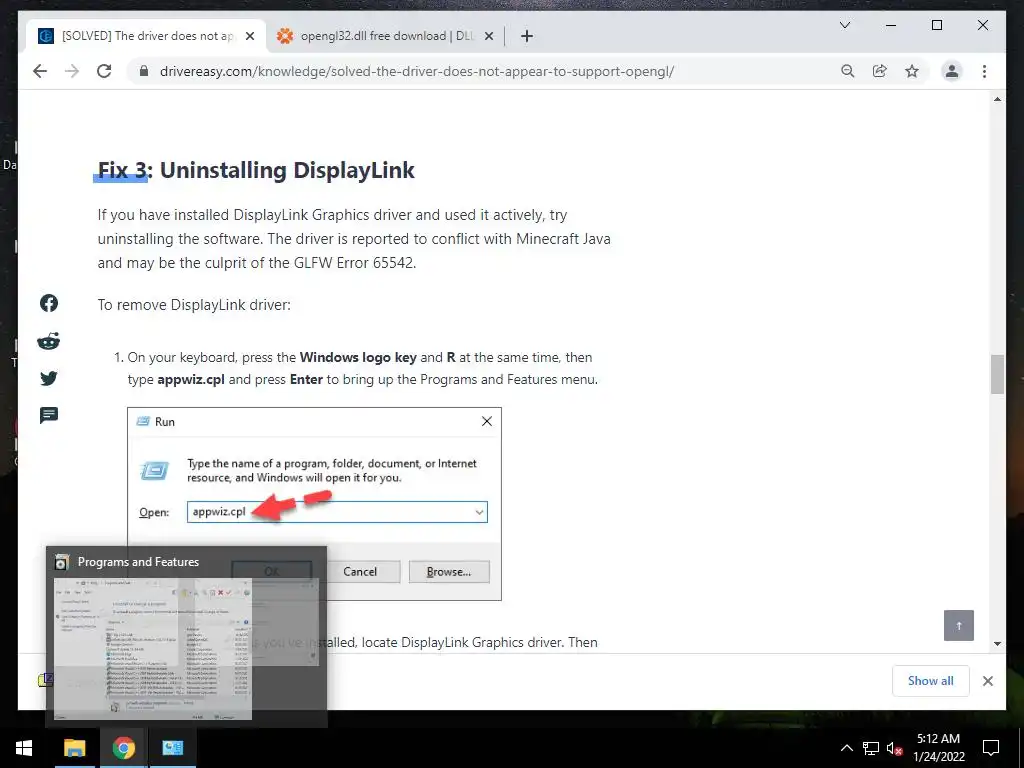1024x768 pixels.
Task: Share the article on Twitter
Action: click(x=49, y=378)
